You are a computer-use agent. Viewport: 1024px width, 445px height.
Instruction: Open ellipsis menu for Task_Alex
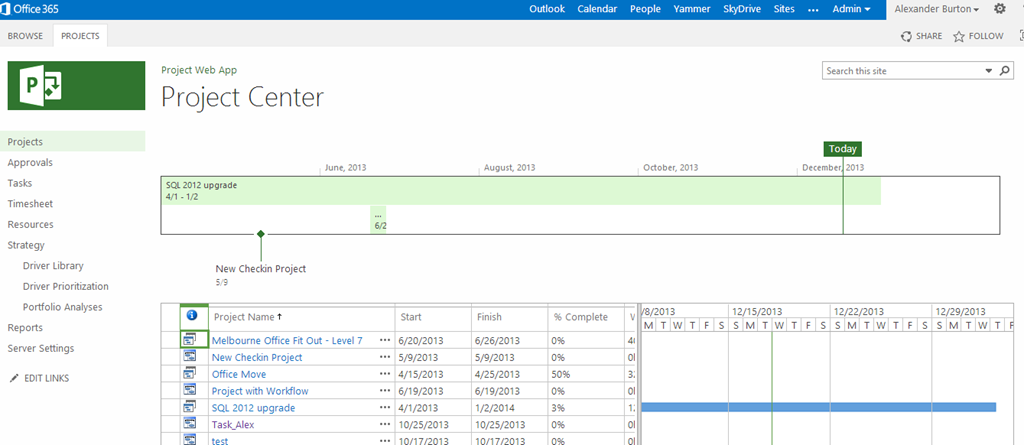(x=385, y=425)
